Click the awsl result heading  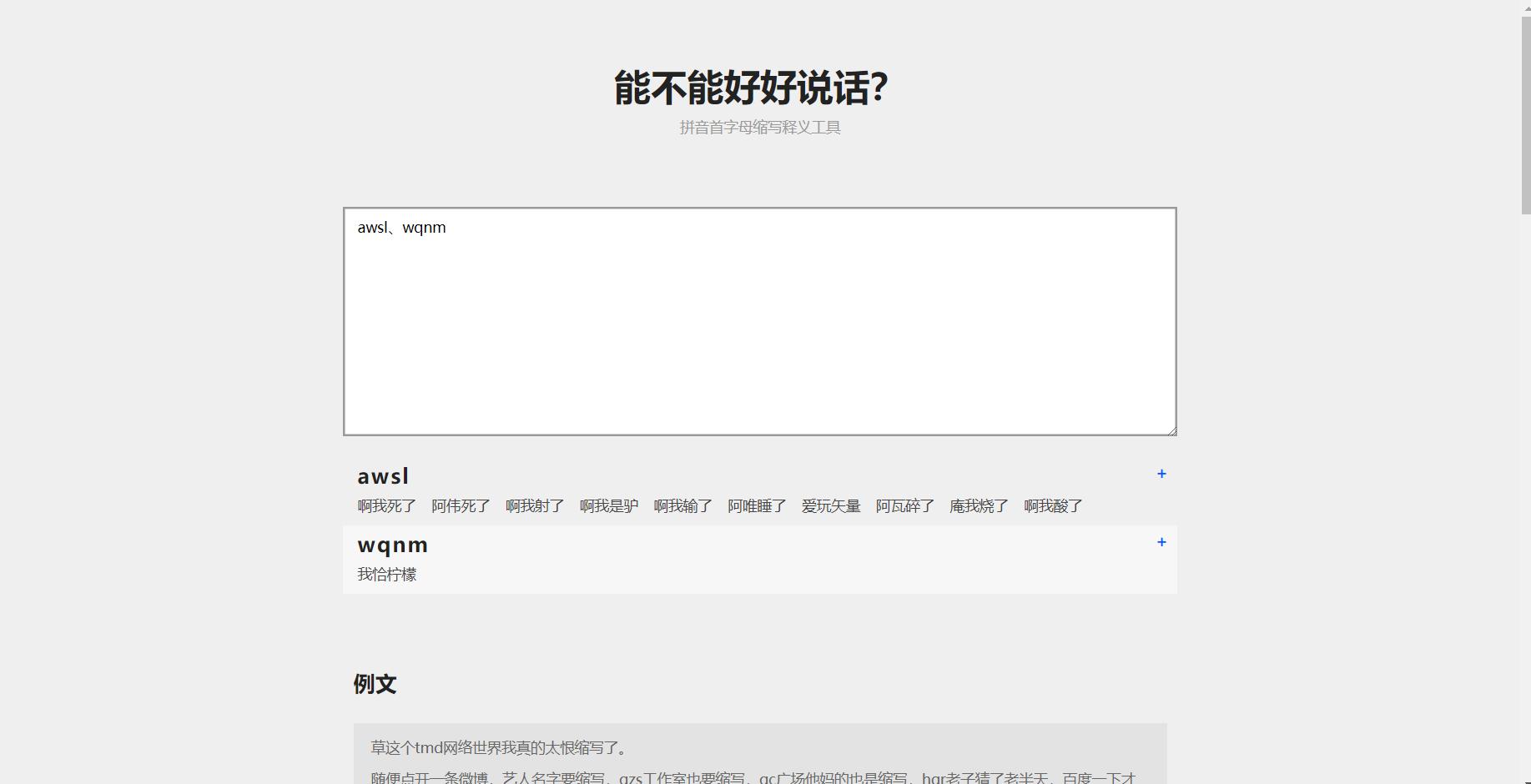tap(383, 475)
